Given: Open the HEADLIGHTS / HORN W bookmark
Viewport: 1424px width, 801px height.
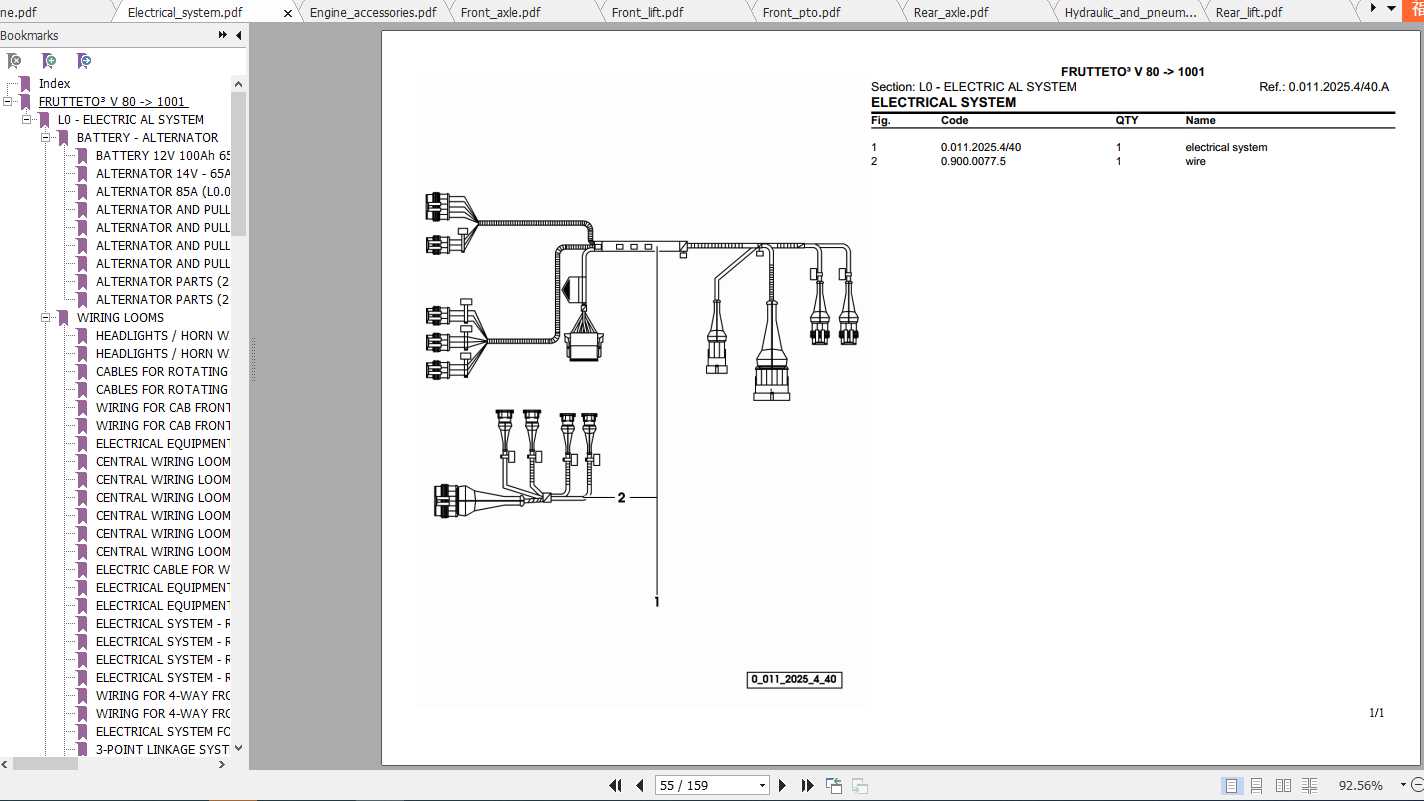Looking at the screenshot, I should click(x=162, y=335).
